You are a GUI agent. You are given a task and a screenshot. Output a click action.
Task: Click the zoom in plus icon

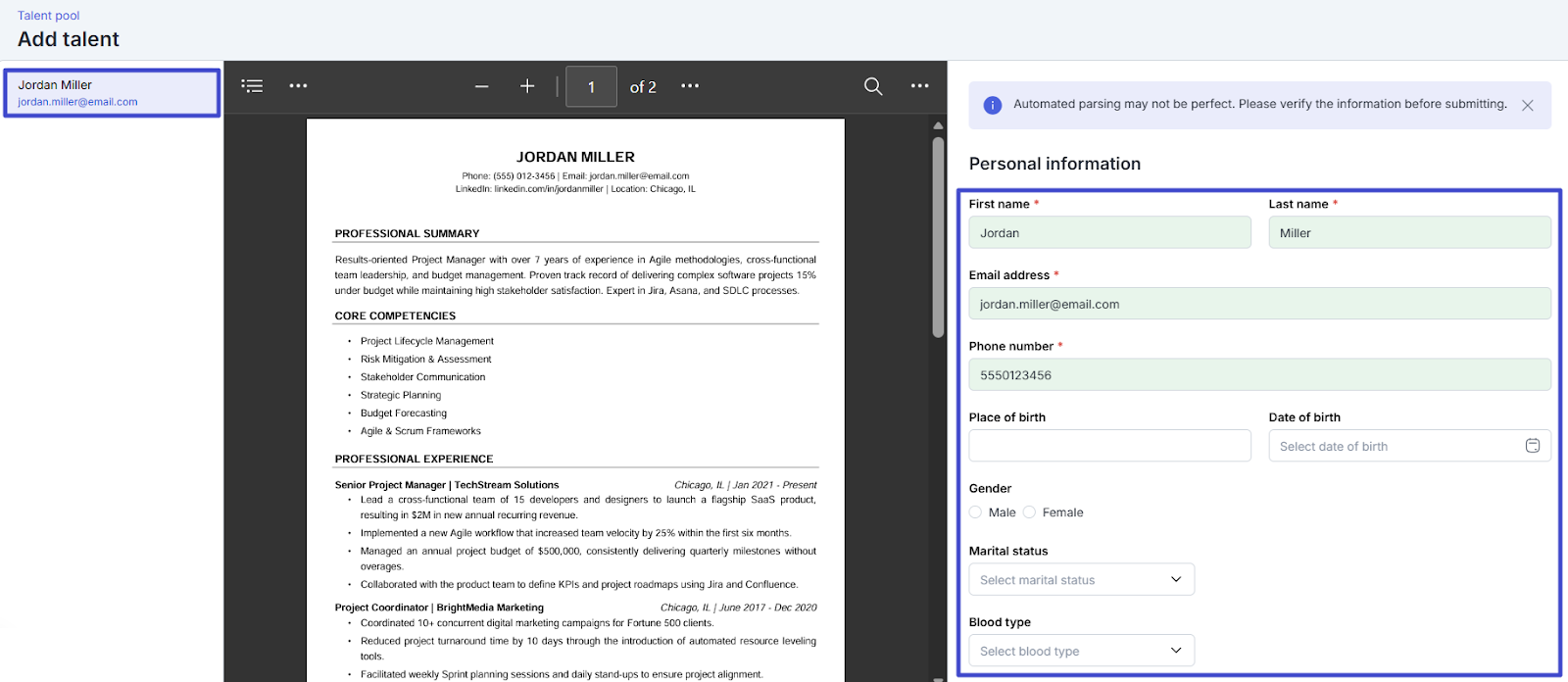point(527,86)
